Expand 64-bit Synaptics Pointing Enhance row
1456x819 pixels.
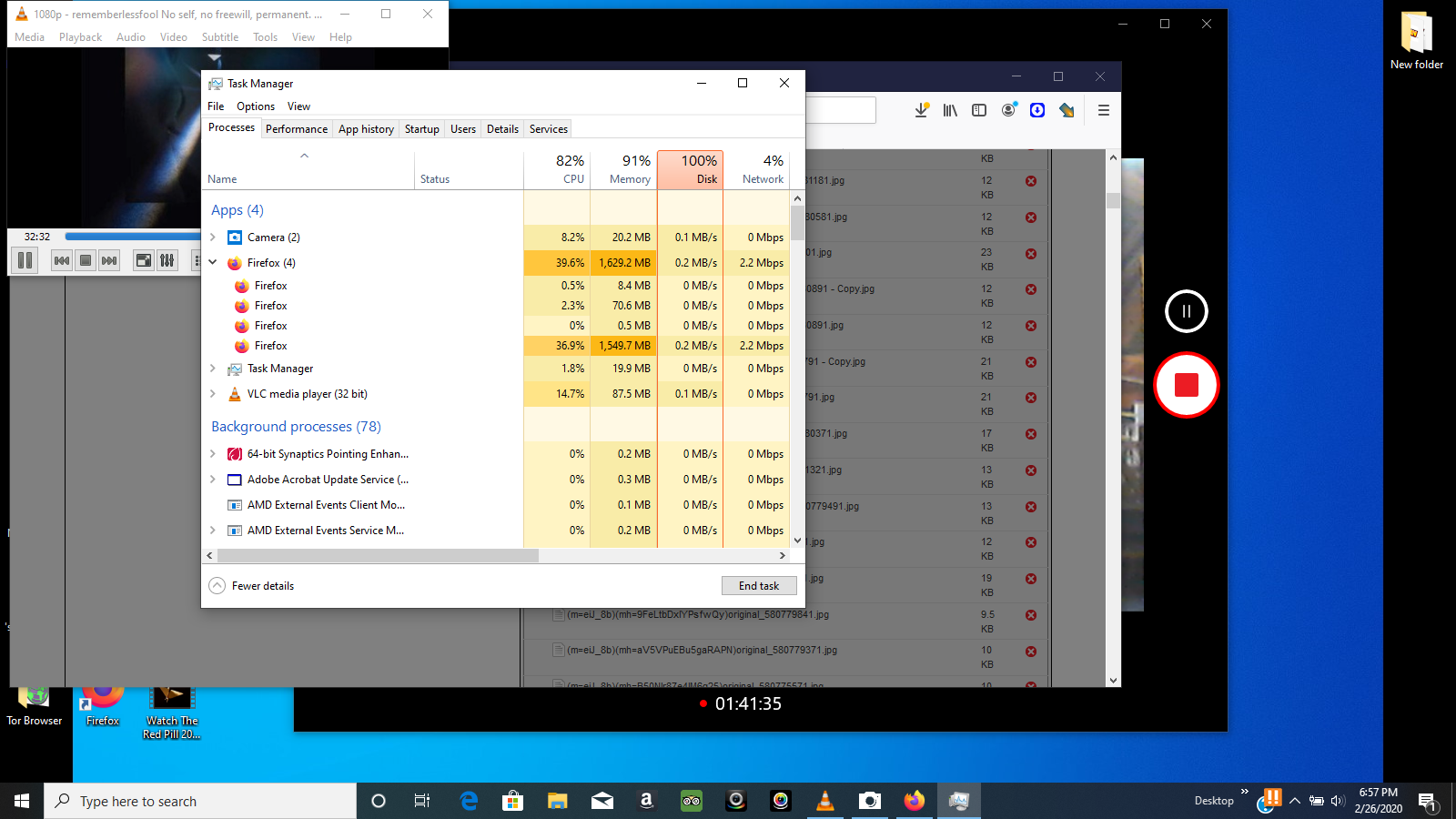coord(213,454)
